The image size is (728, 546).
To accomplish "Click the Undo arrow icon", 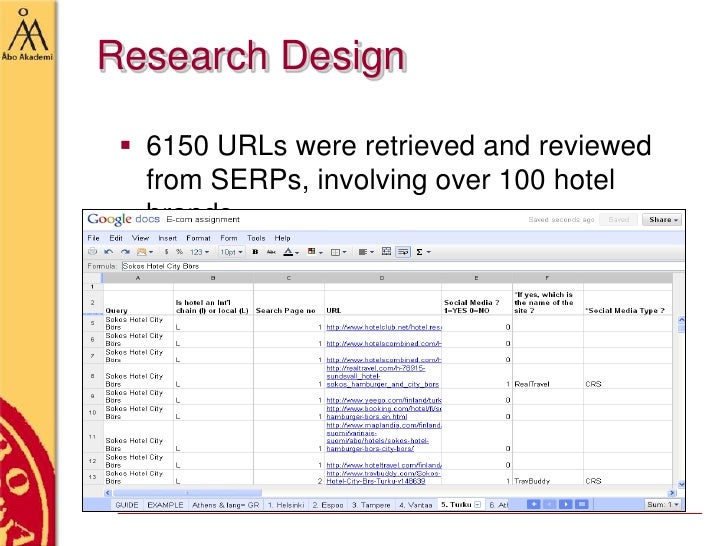I will click(109, 252).
